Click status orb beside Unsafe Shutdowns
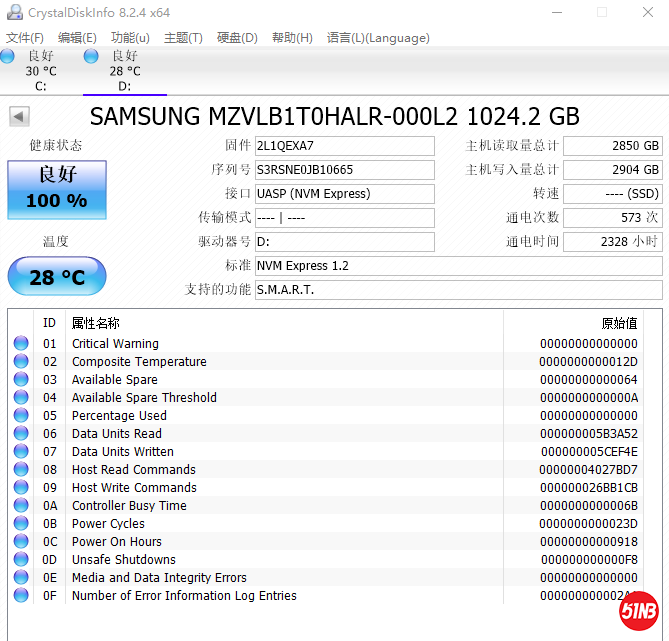 (x=21, y=560)
